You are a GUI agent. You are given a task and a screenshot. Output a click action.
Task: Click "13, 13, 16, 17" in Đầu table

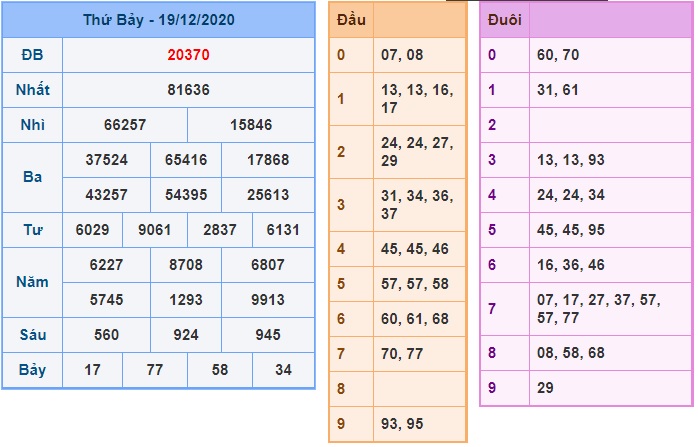(x=417, y=99)
